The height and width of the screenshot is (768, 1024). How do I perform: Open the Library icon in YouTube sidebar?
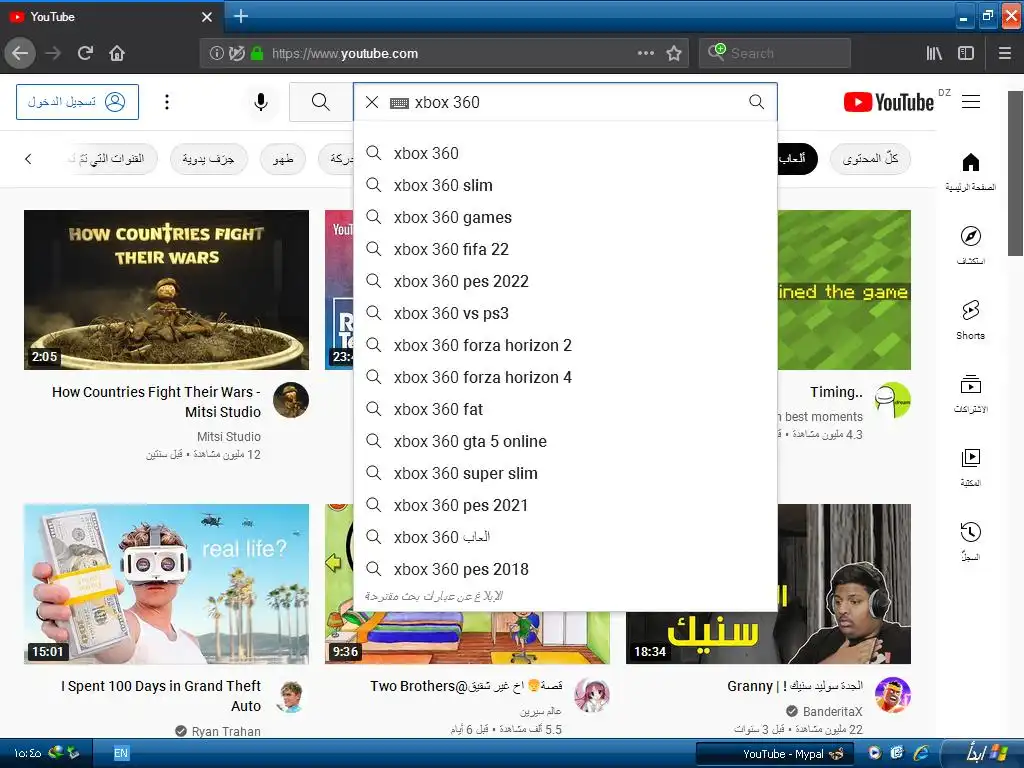tap(970, 468)
